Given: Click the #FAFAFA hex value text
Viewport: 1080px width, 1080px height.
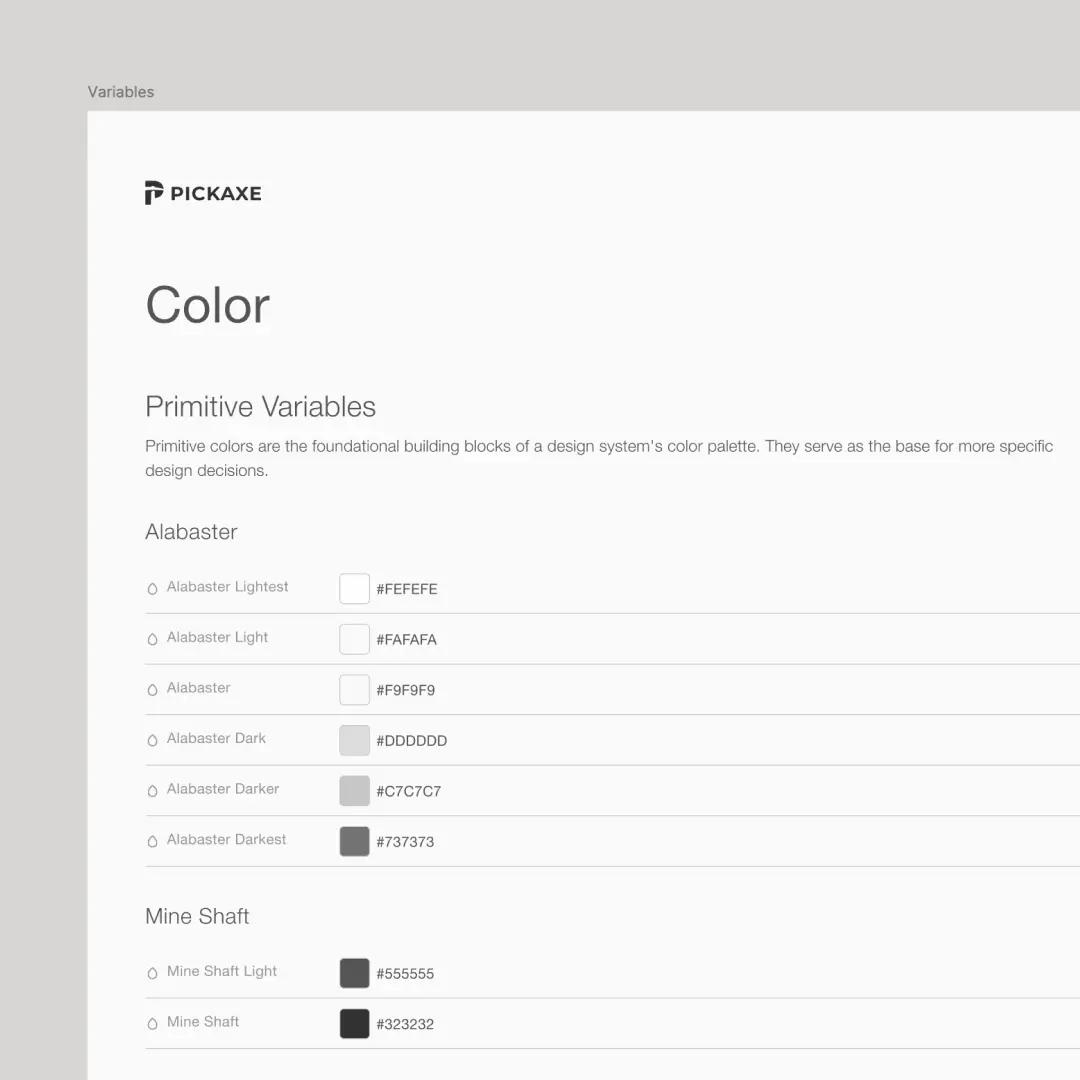Looking at the screenshot, I should [x=406, y=640].
